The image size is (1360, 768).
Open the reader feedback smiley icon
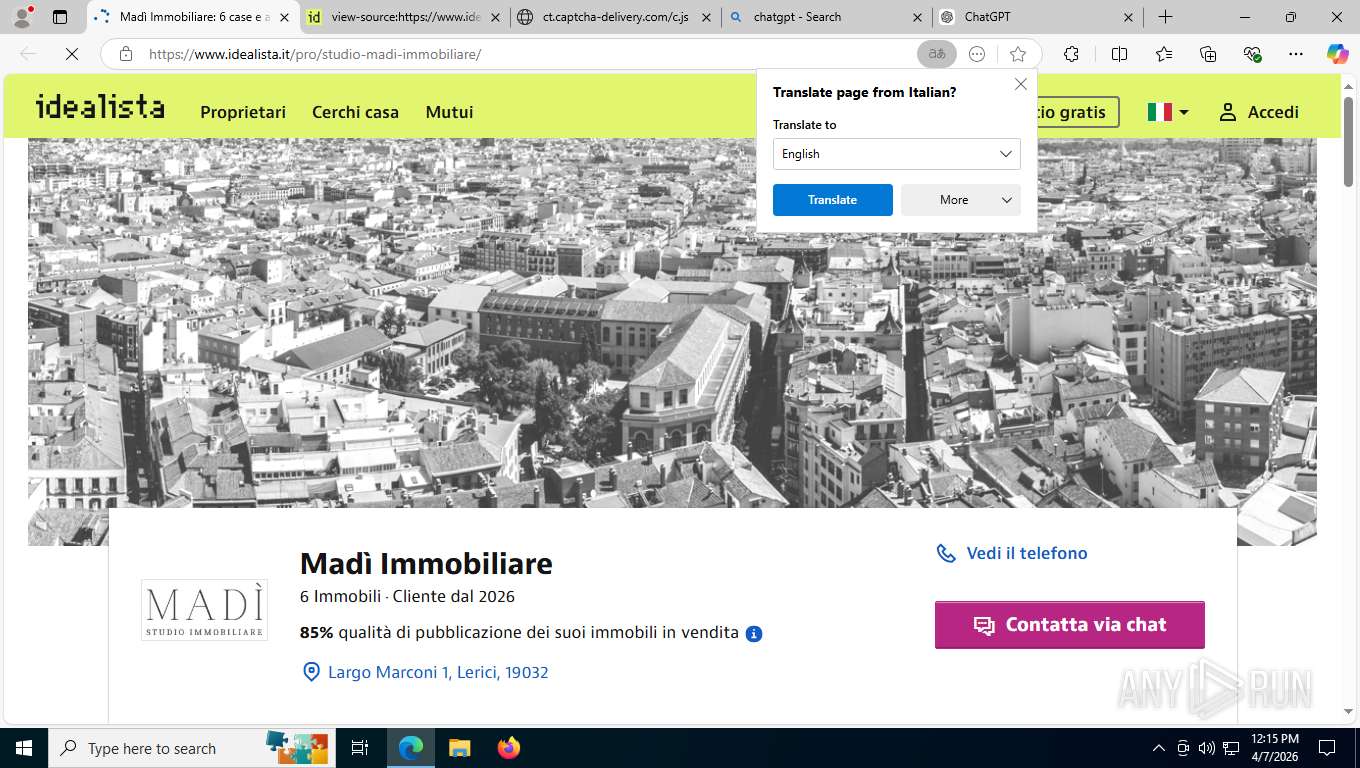978,54
